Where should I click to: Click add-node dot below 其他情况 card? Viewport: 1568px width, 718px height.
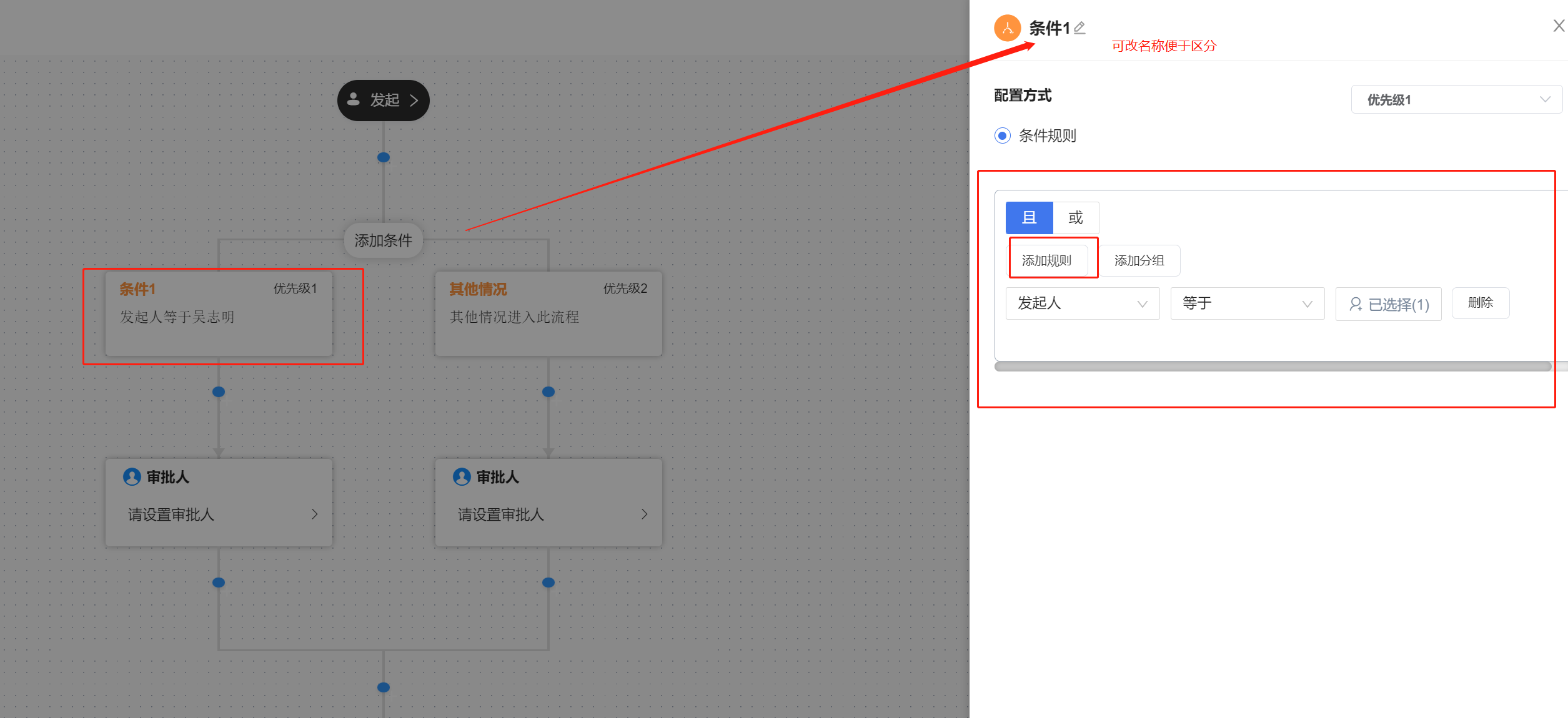548,392
